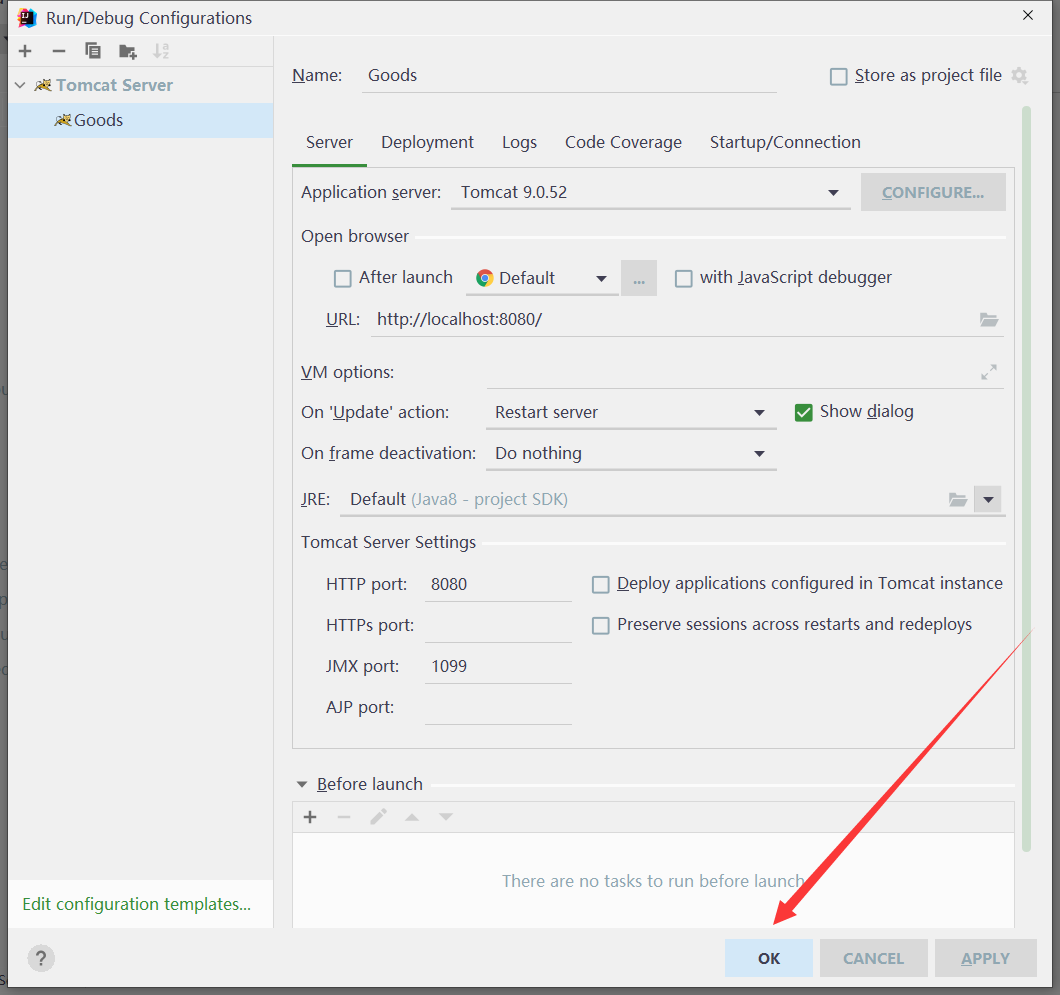
Task: Click the HTTPs port field
Action: tap(498, 625)
